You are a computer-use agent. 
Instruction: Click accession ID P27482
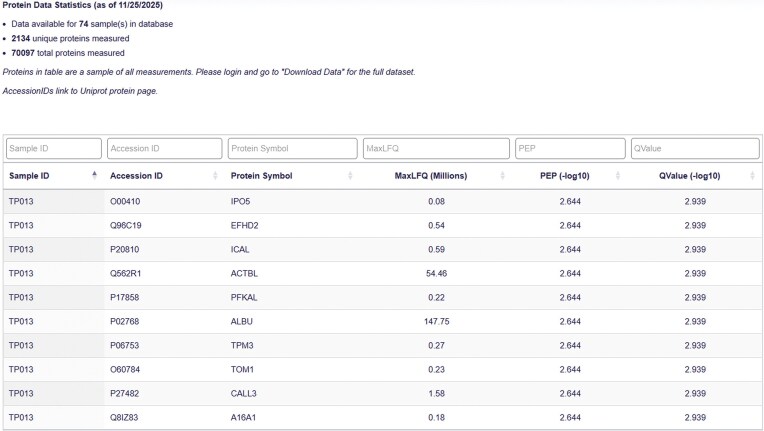pos(125,393)
